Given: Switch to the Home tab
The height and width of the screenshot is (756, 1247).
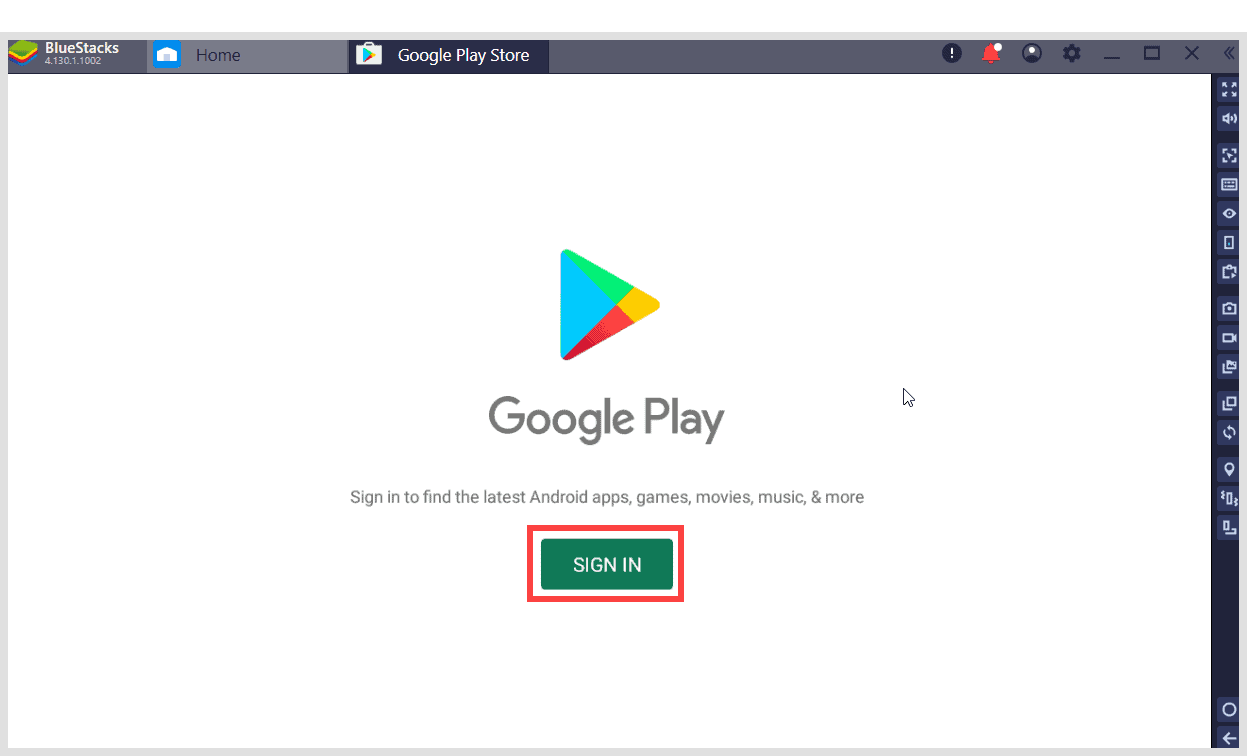Looking at the screenshot, I should (x=247, y=55).
